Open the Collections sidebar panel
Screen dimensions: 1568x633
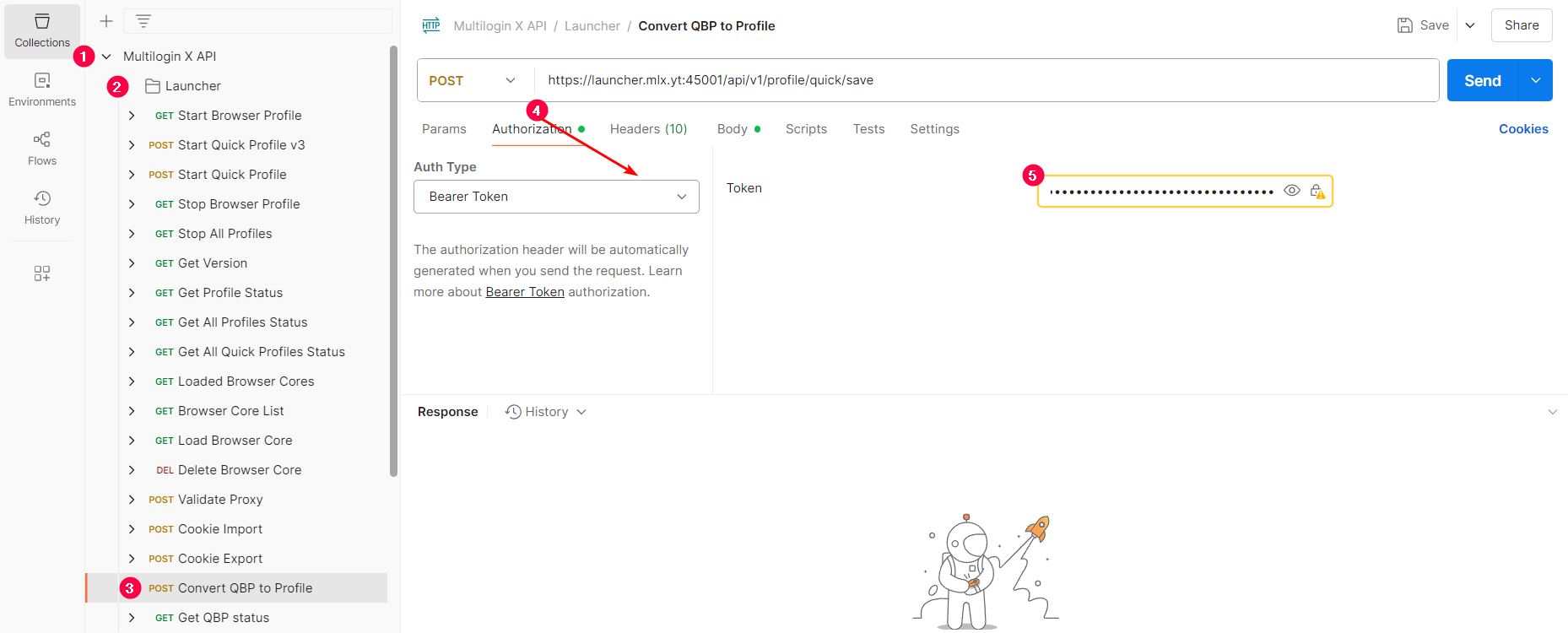[42, 30]
